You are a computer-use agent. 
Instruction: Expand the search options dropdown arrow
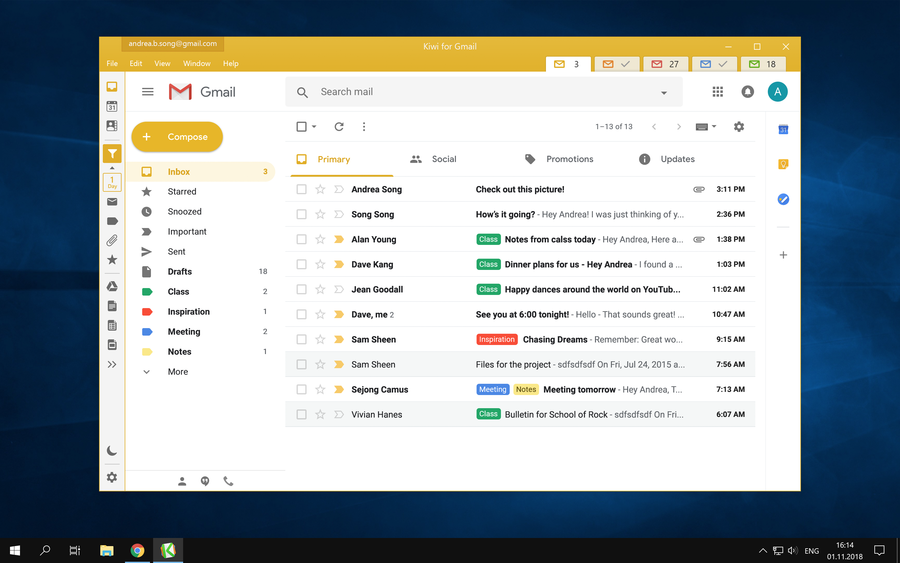point(664,93)
